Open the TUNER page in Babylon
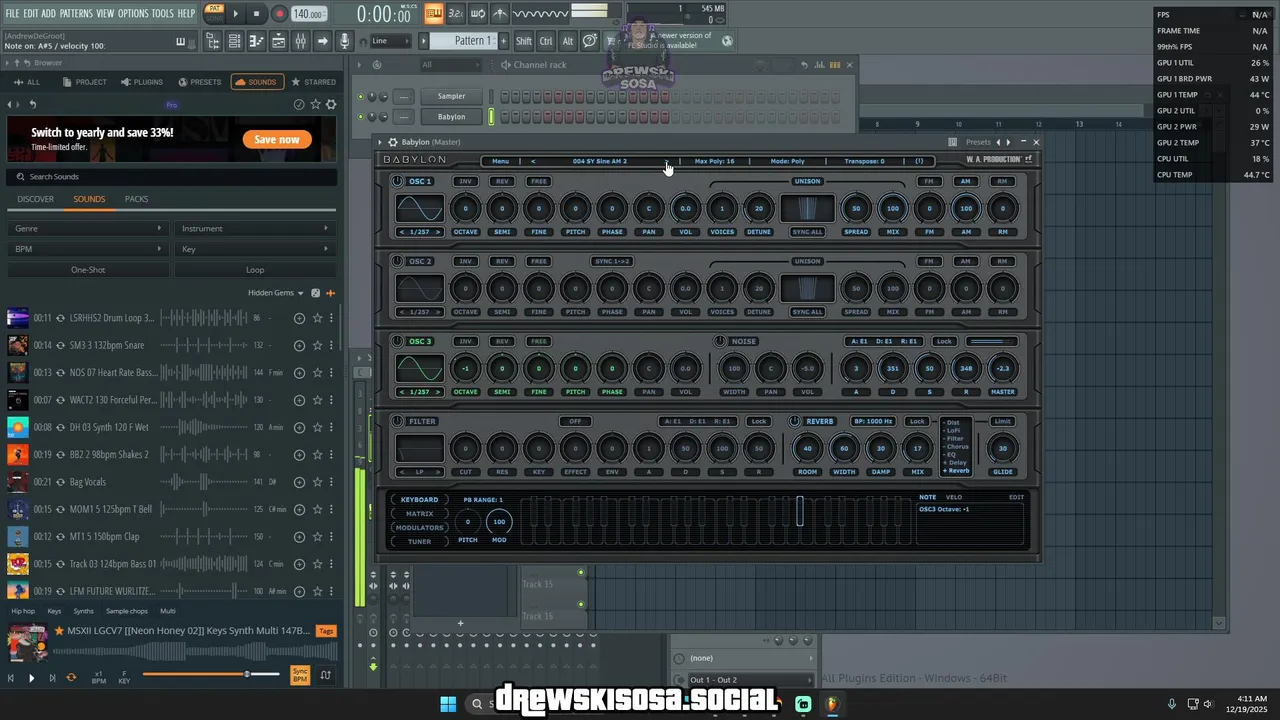The image size is (1280, 720). [419, 541]
